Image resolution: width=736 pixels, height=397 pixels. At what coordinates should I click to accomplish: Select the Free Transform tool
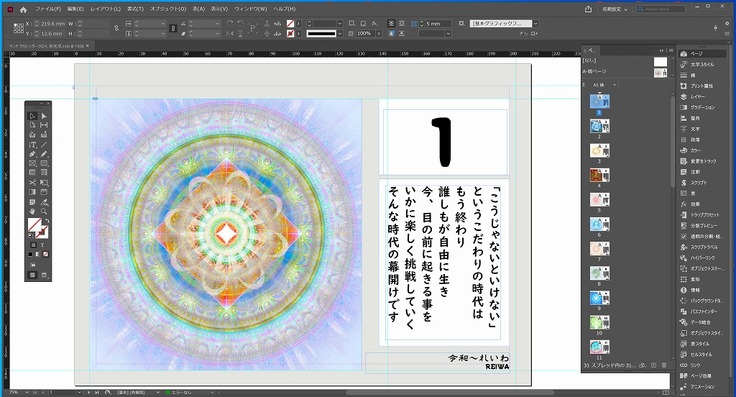pos(44,182)
